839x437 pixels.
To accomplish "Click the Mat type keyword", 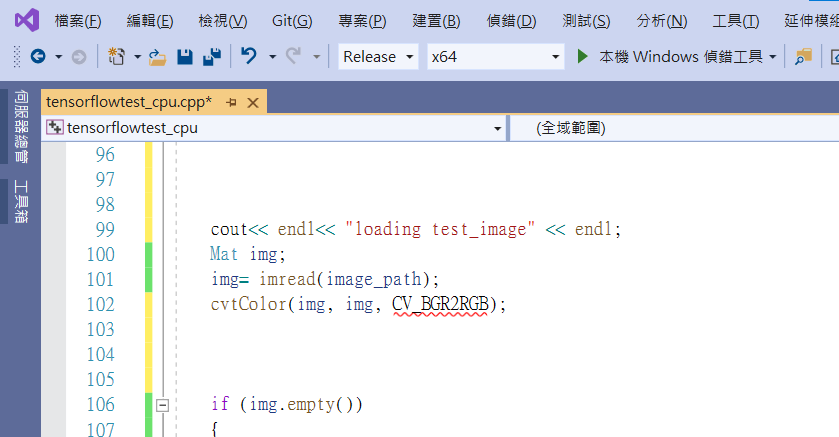I will [x=224, y=254].
